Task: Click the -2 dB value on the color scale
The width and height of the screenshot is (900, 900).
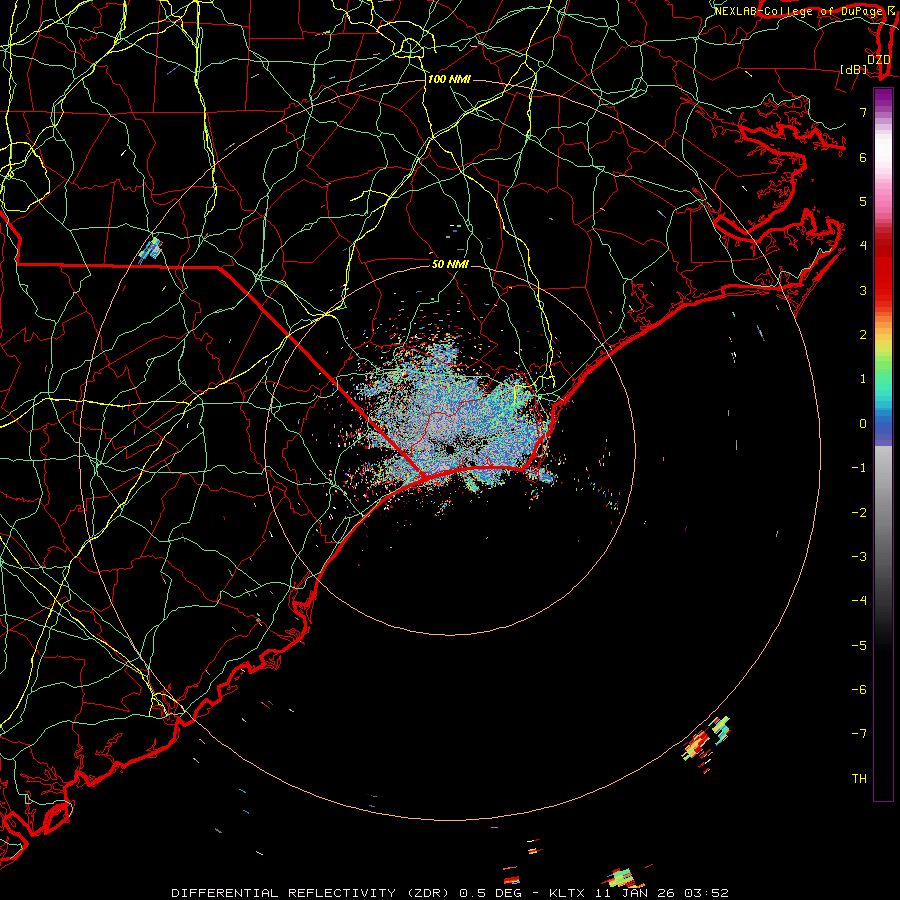Action: [x=859, y=512]
